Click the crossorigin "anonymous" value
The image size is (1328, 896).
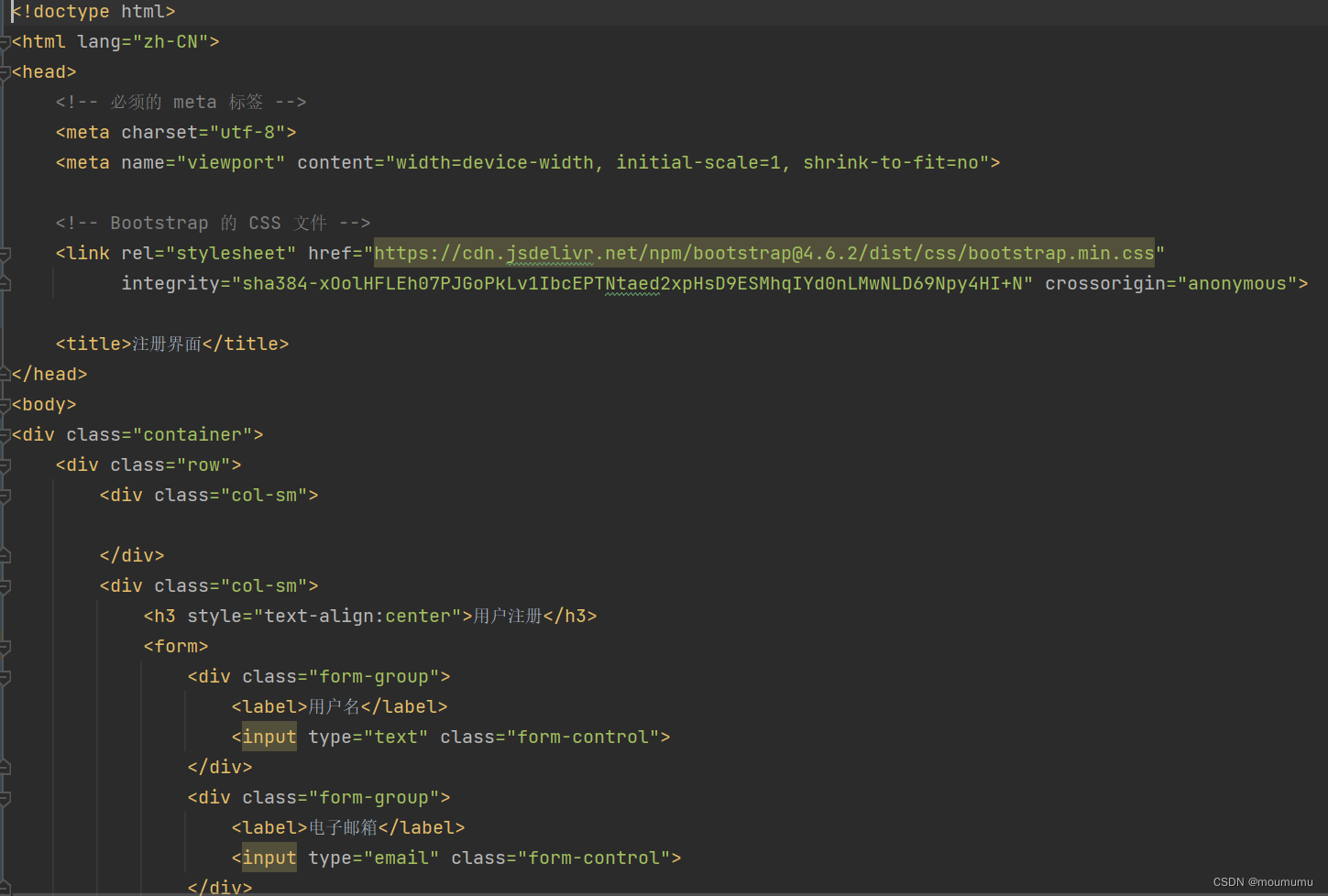tap(1237, 284)
